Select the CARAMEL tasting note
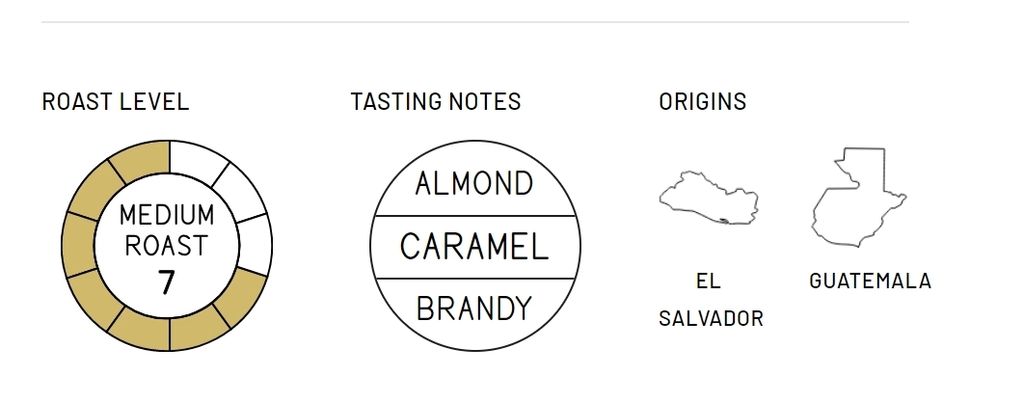Screen dimensions: 1024x401 (474, 247)
